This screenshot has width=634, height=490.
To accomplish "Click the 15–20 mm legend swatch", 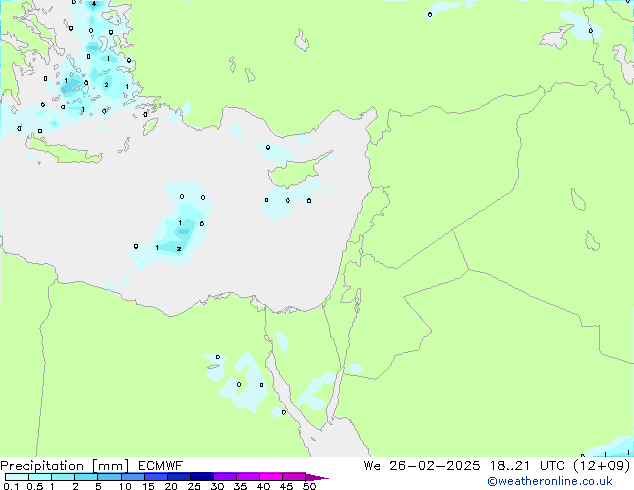I will (x=155, y=477).
